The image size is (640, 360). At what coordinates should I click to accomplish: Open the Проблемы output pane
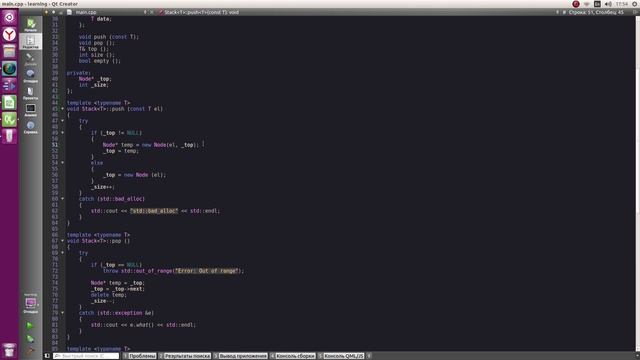[x=139, y=356]
